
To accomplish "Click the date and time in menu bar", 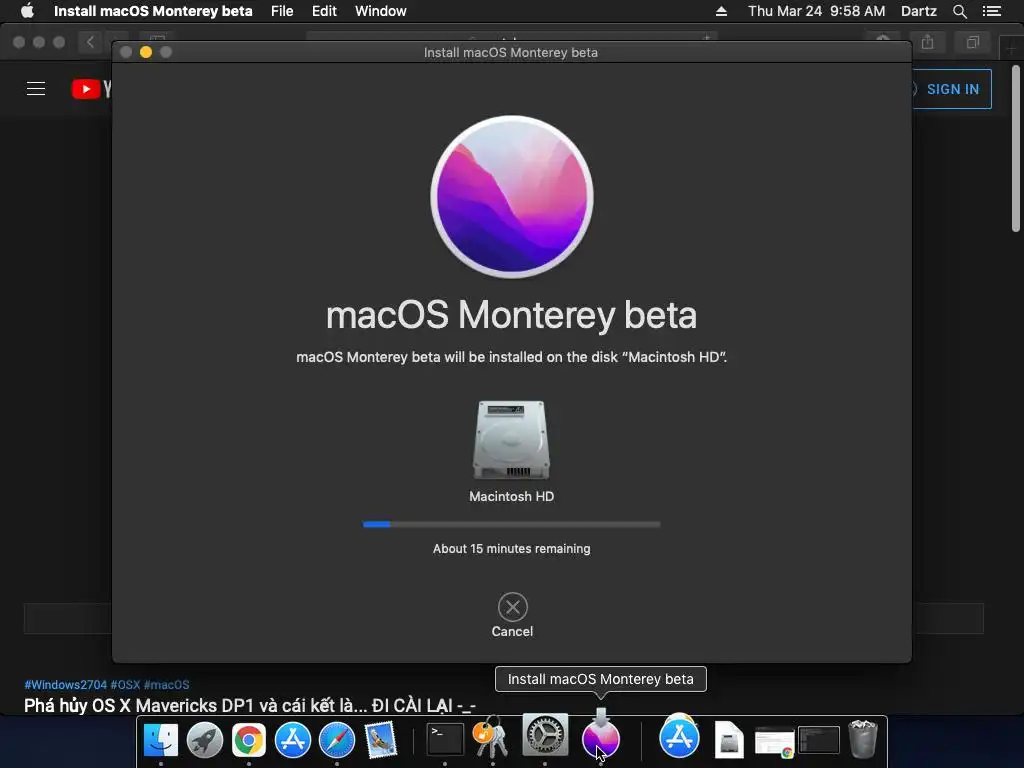I will [816, 11].
